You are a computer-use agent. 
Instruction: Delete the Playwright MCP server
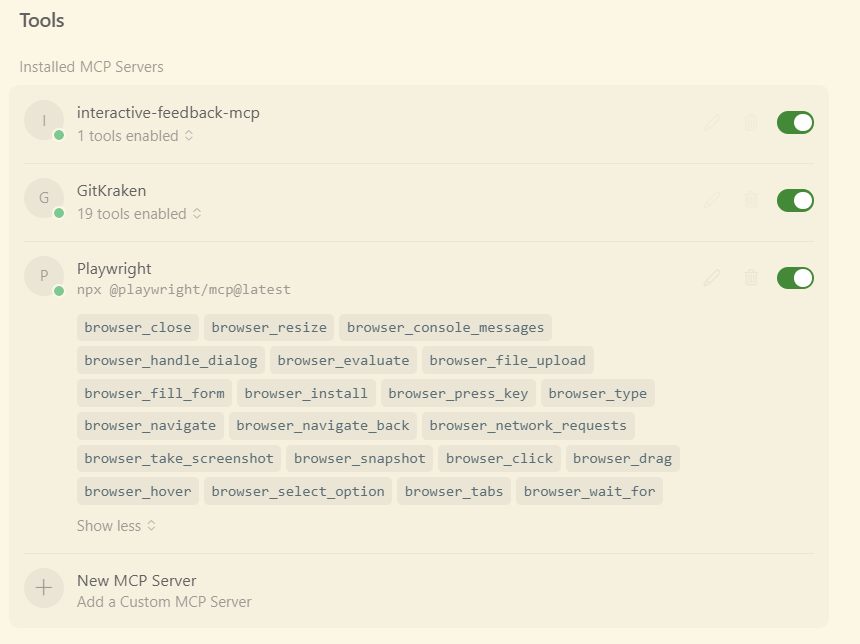coord(751,277)
